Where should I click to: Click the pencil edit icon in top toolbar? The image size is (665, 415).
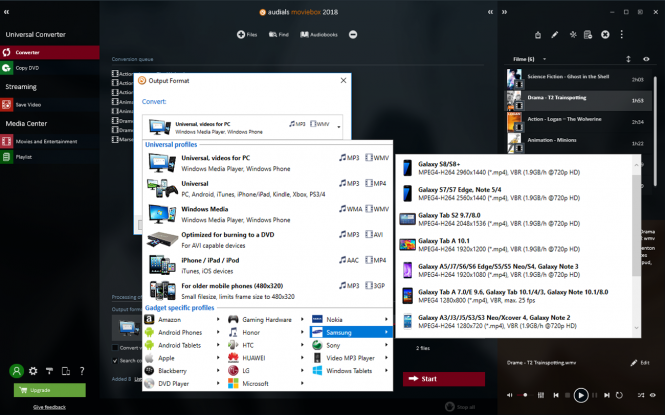(x=555, y=35)
